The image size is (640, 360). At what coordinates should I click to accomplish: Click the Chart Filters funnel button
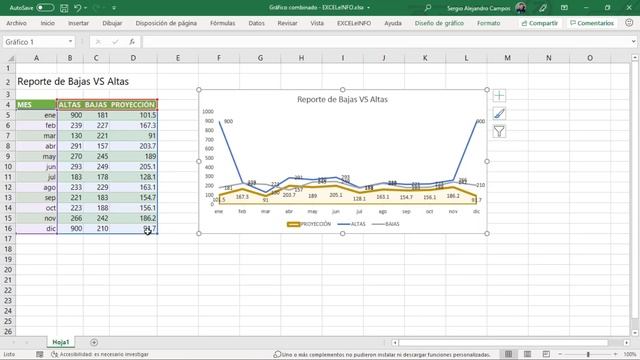[499, 131]
